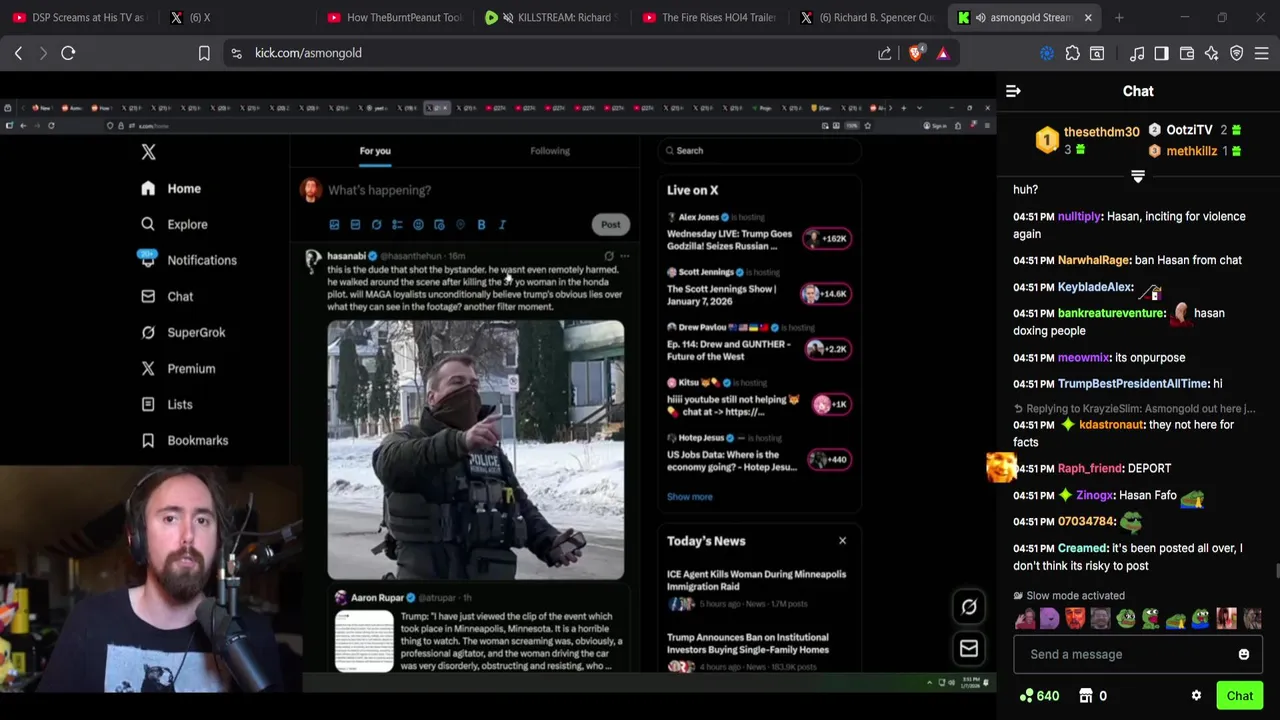Open the TrumpBestPresidentAllTime username in chat
1280x720 pixels.
(x=1133, y=384)
